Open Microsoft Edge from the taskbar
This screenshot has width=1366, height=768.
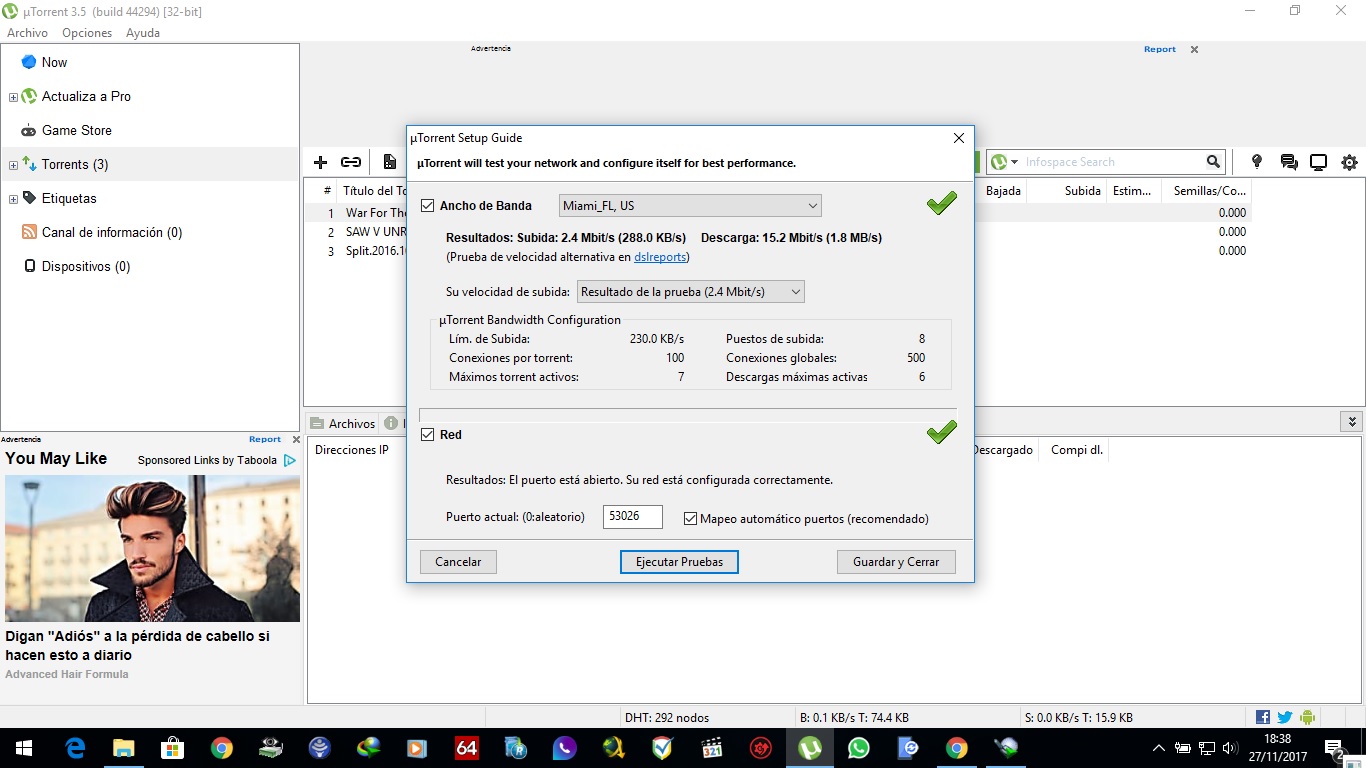[75, 748]
